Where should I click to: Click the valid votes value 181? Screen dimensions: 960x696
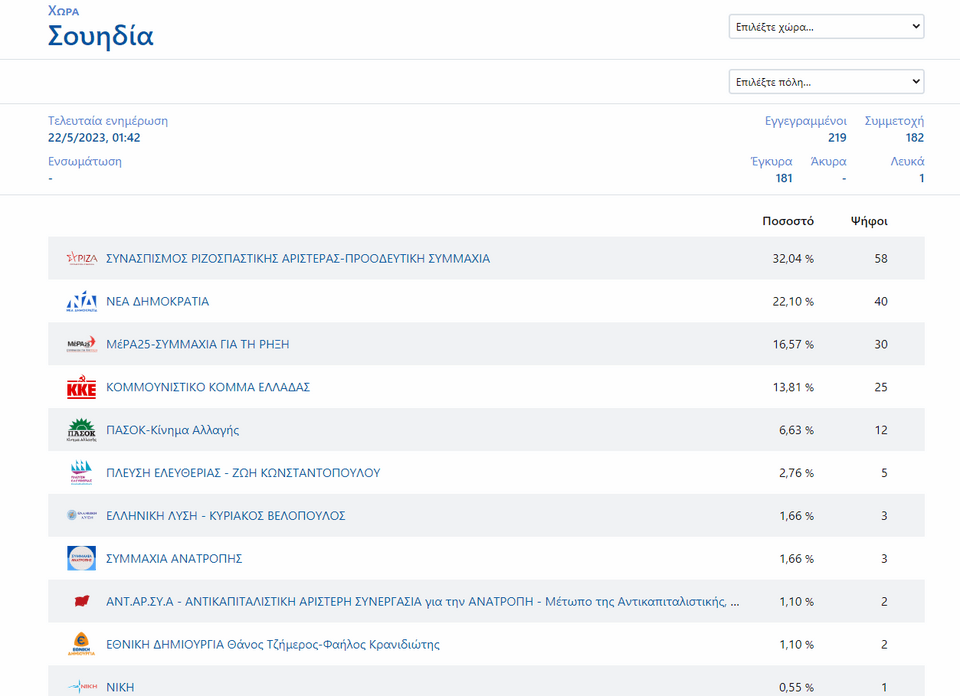tap(784, 178)
